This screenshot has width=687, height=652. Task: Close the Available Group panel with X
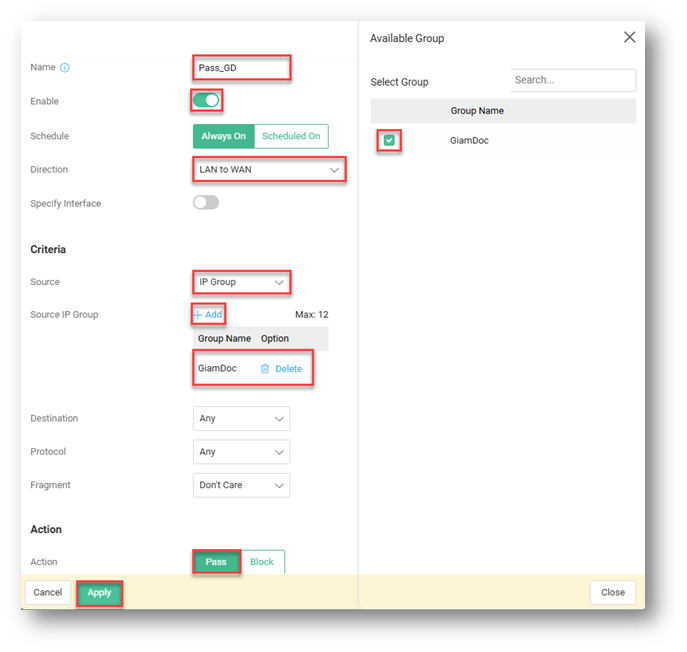[629, 37]
